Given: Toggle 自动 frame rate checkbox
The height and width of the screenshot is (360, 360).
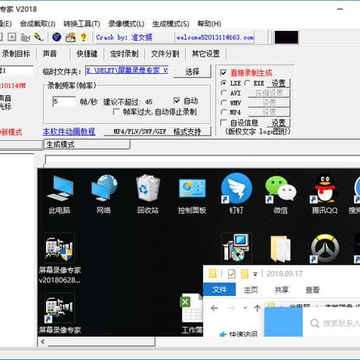Looking at the screenshot, I should coord(177,100).
